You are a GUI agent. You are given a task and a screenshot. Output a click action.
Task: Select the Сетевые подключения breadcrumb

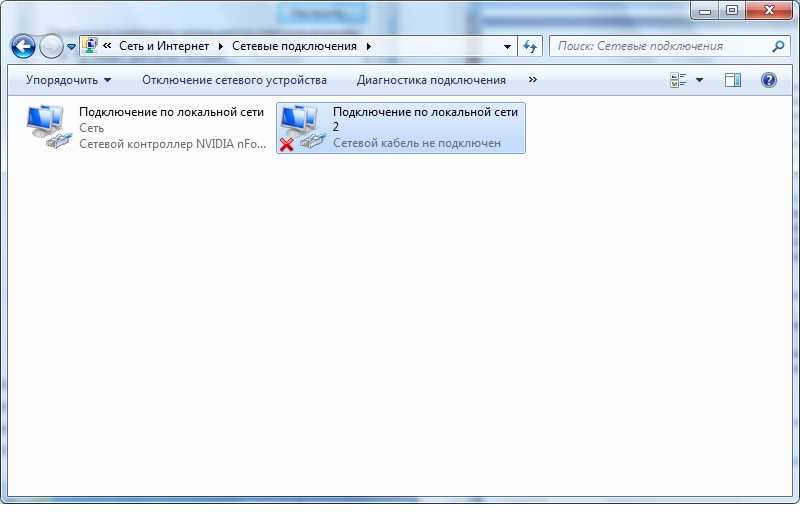pos(294,46)
